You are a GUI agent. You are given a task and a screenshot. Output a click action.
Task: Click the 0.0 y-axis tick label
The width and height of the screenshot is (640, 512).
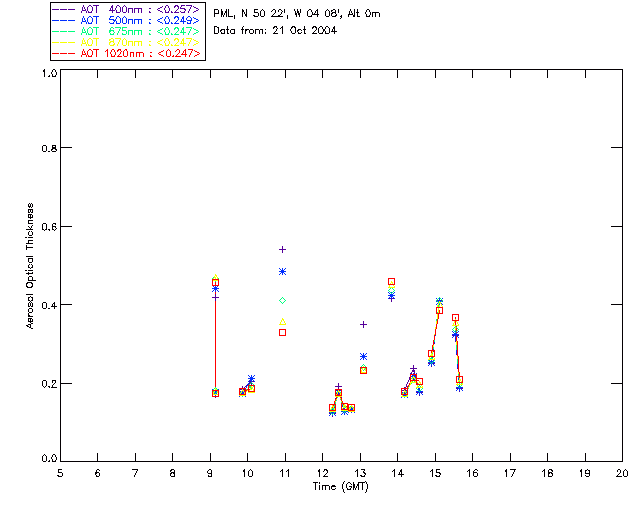49,459
